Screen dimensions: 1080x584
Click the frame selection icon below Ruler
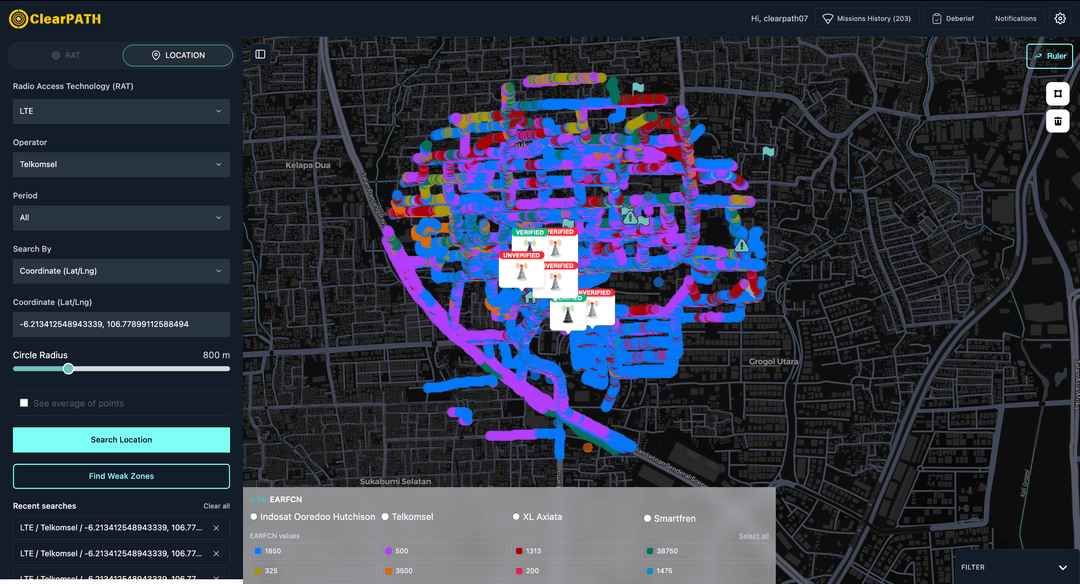(1057, 94)
